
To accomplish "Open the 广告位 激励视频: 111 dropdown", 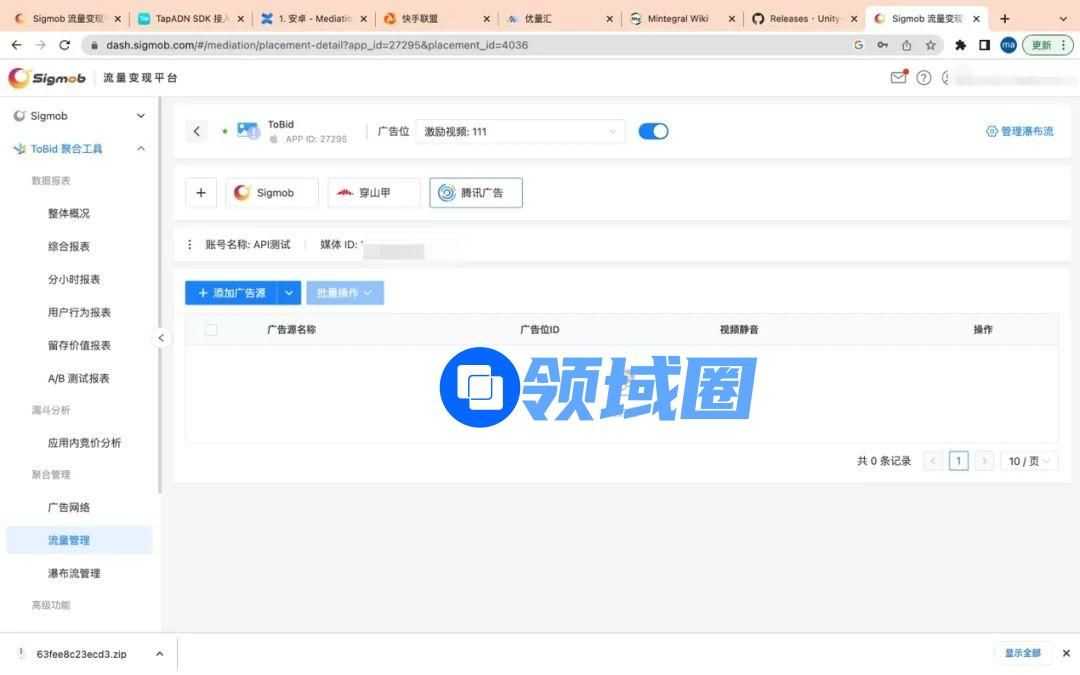I will 520,131.
